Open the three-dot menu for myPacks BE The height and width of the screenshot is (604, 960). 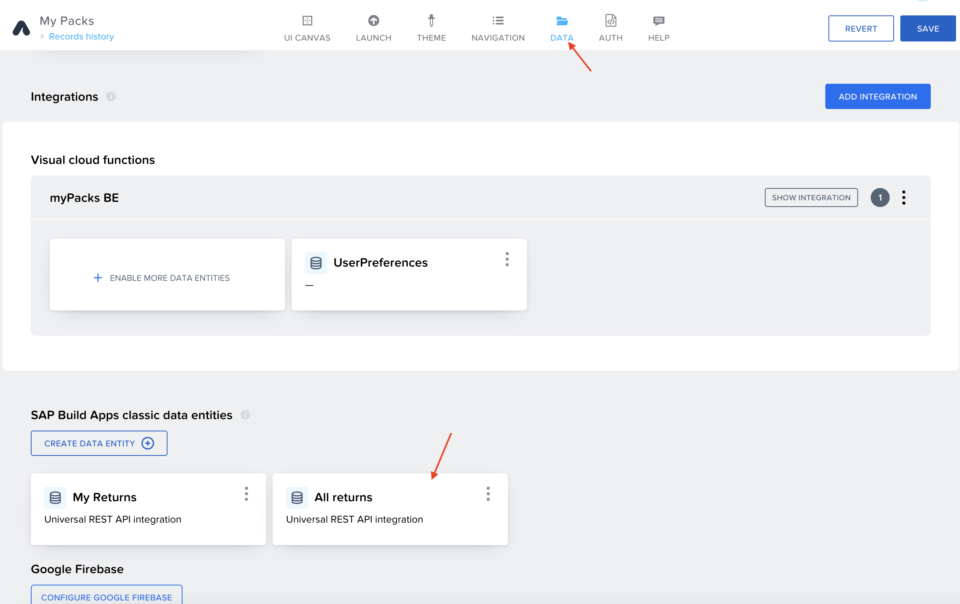[x=904, y=198]
